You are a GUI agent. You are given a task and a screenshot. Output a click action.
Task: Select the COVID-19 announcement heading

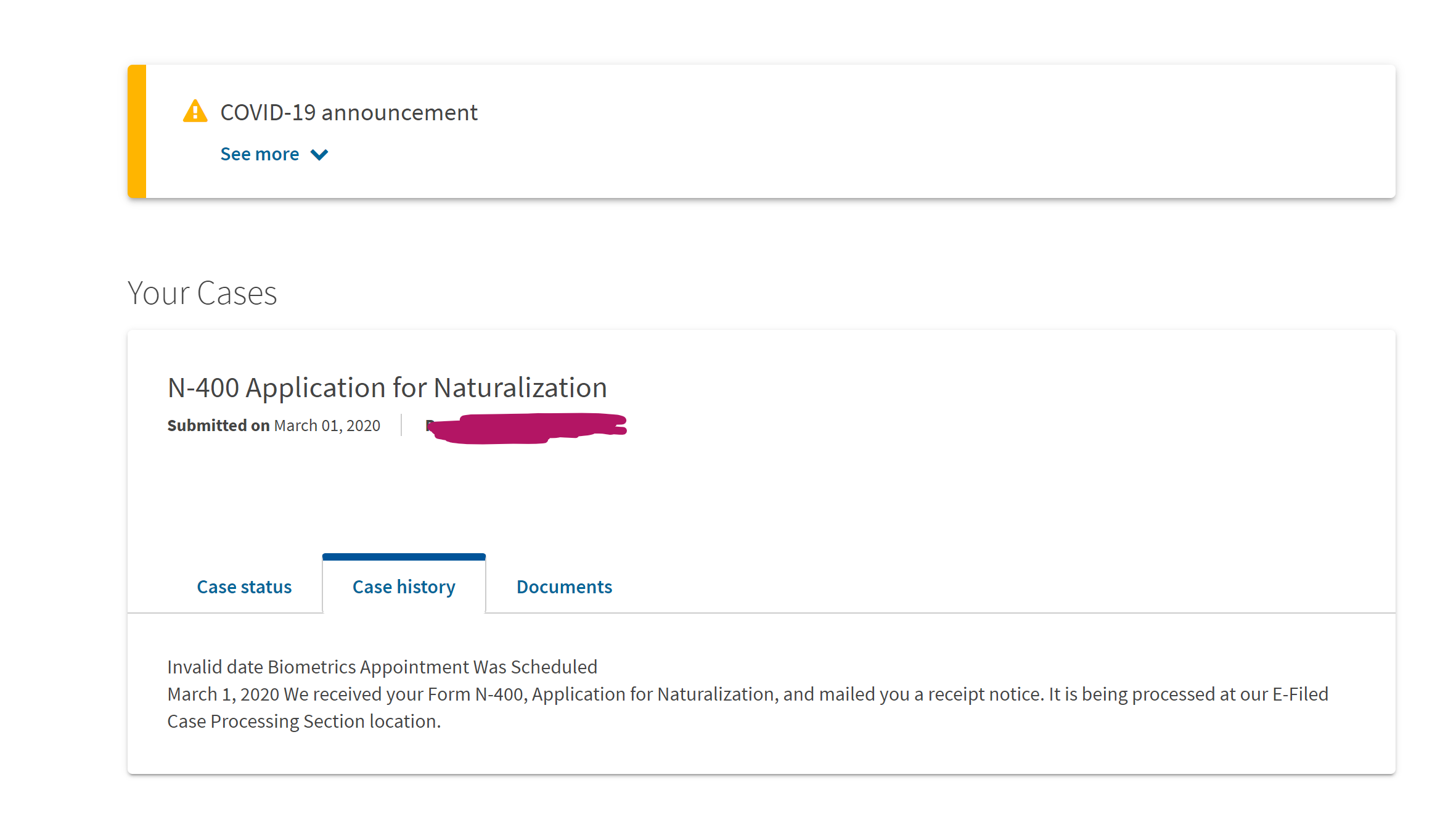pos(349,112)
